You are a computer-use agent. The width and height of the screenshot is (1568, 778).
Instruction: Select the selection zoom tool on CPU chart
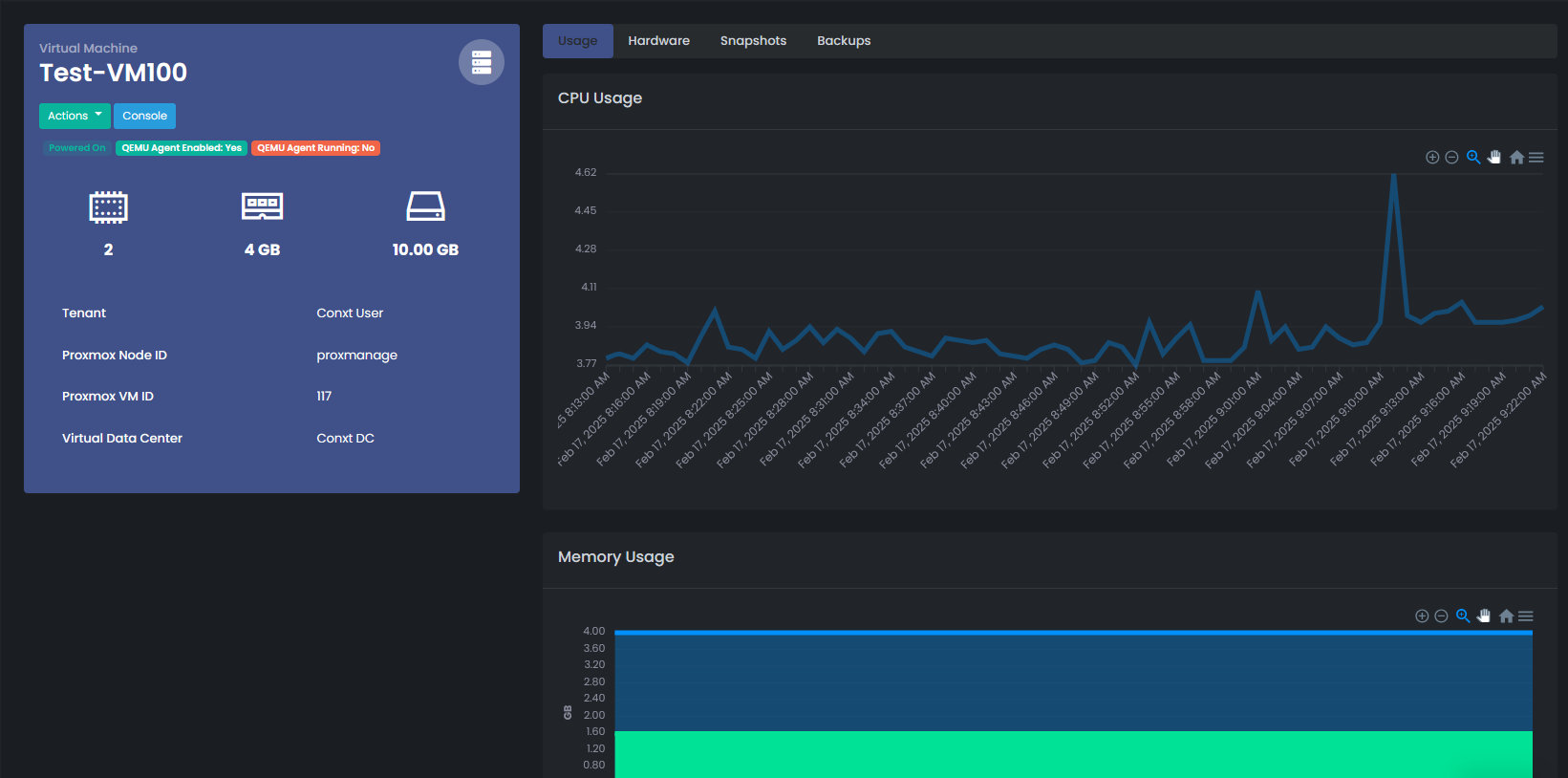tap(1473, 158)
